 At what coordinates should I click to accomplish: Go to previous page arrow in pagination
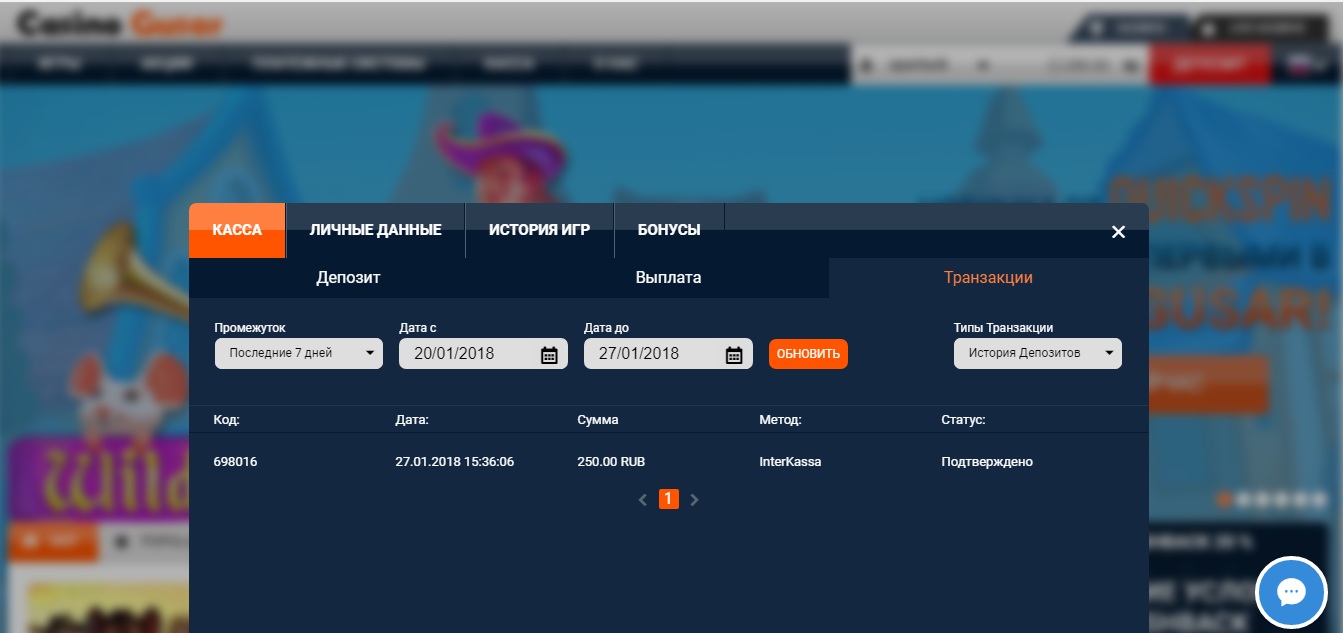(643, 499)
